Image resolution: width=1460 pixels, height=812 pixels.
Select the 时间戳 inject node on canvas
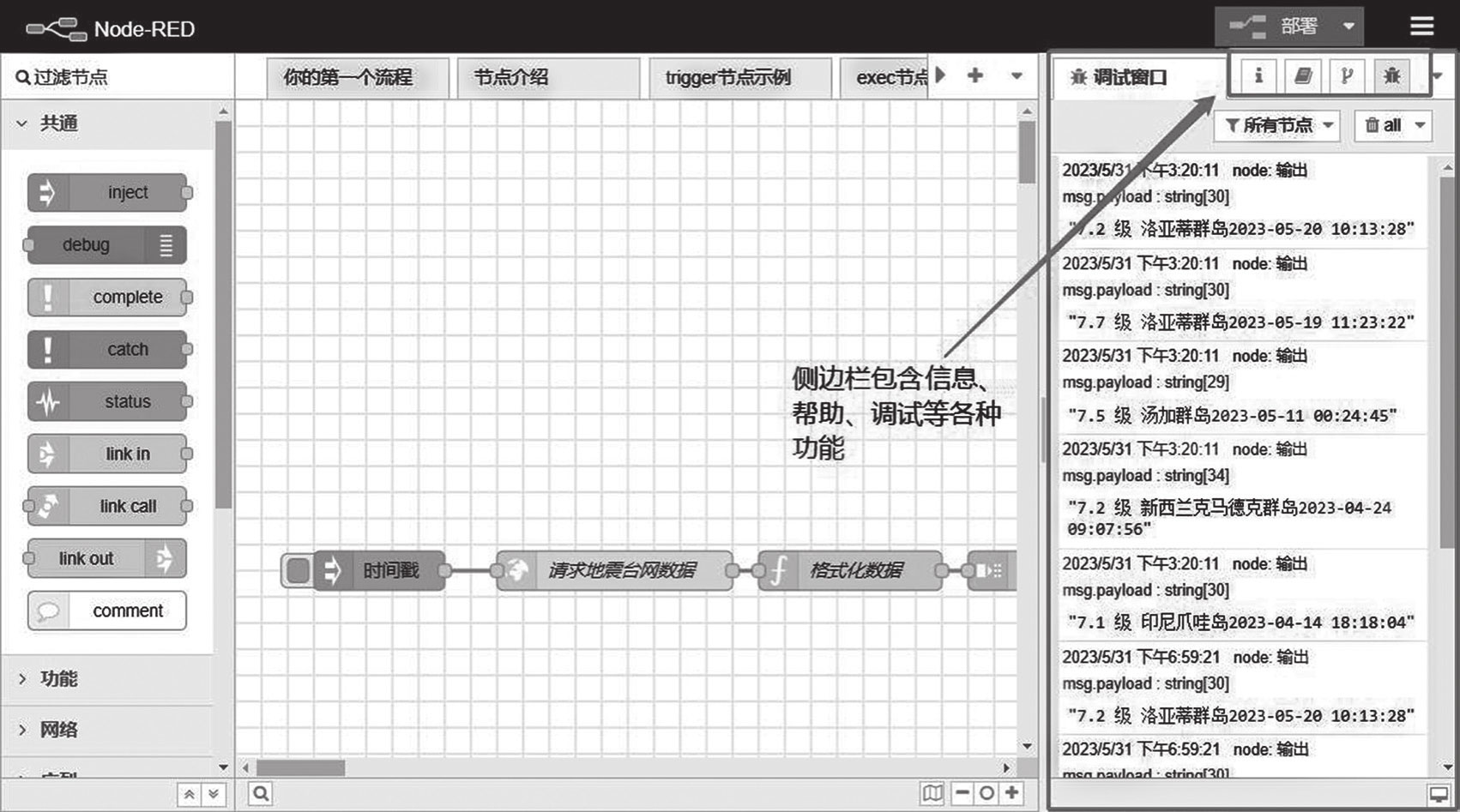point(380,570)
